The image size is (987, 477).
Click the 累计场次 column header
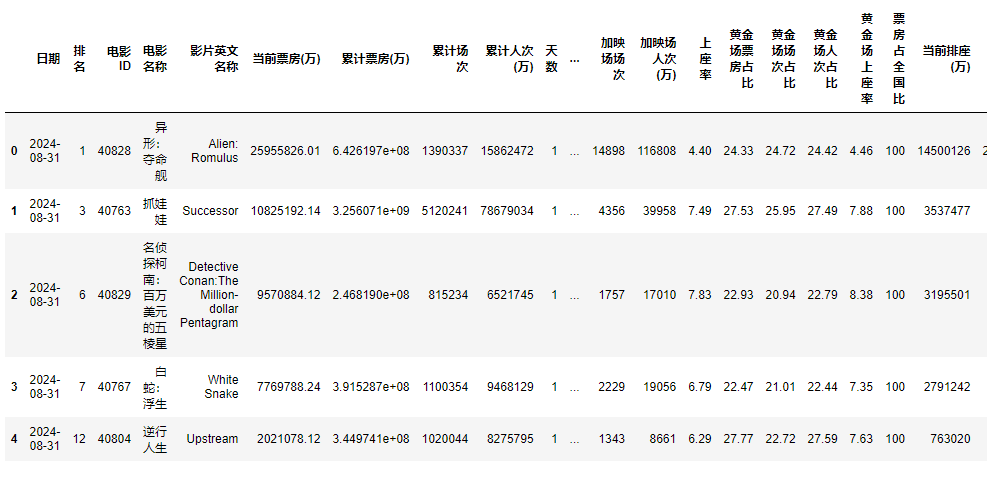(x=450, y=59)
